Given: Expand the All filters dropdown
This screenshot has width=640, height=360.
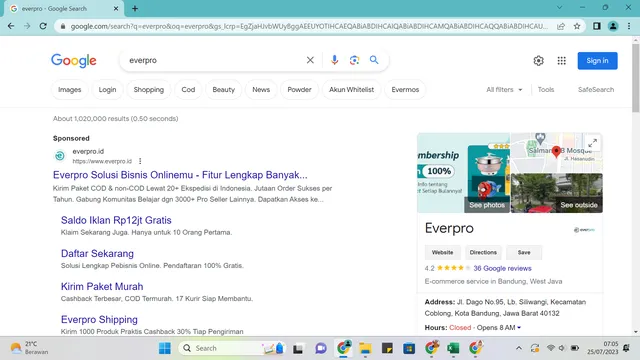Looking at the screenshot, I should 504,89.
